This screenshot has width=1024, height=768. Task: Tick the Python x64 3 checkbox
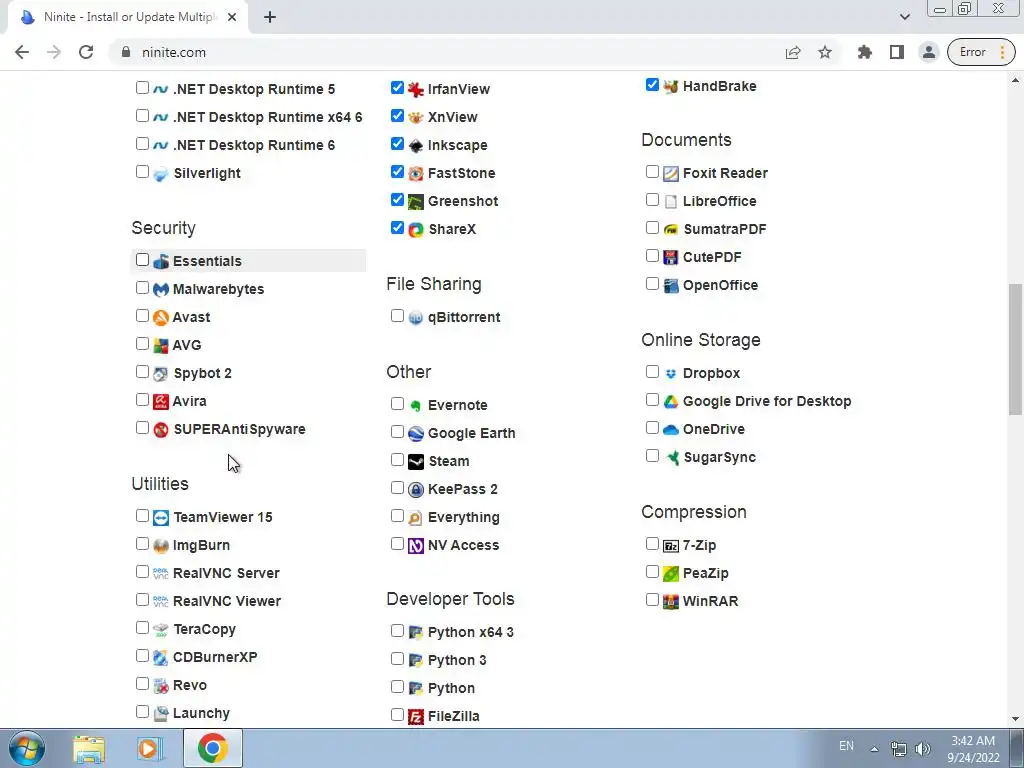point(397,631)
